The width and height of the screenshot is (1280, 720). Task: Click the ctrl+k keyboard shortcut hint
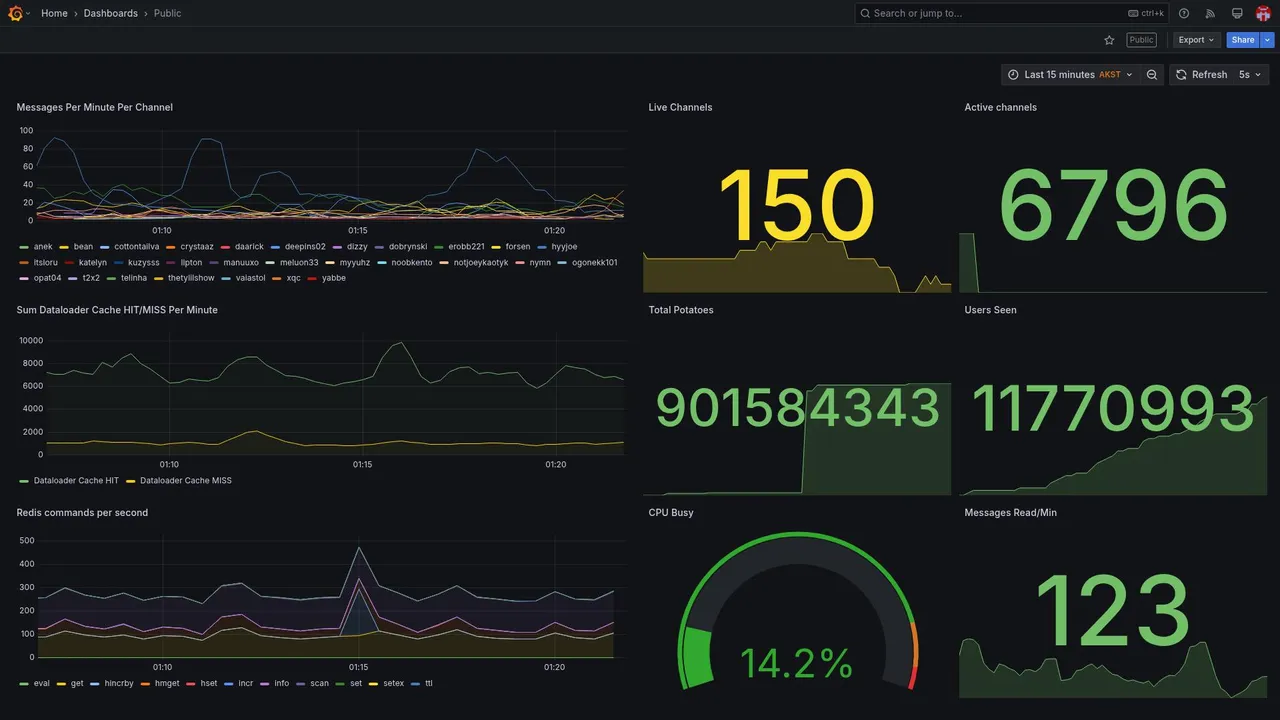[x=1146, y=13]
